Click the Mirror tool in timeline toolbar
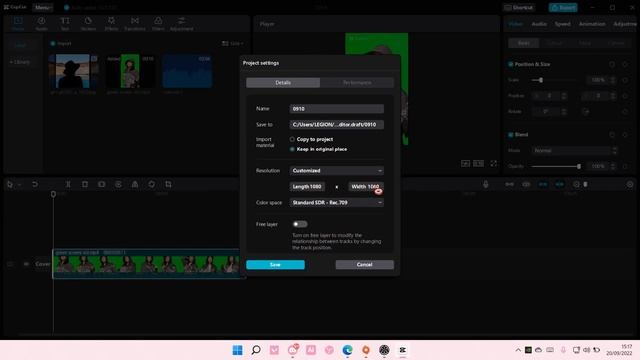This screenshot has width=640, height=360. point(135,184)
